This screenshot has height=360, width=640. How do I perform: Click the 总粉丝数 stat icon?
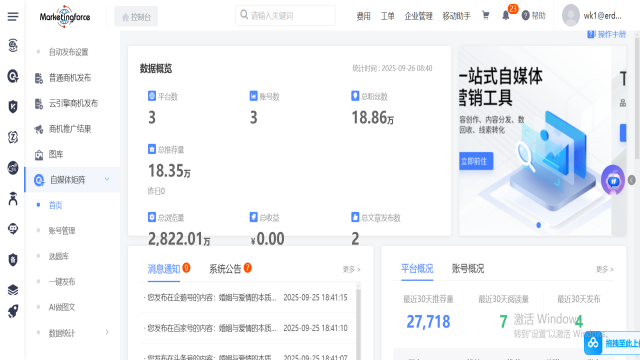pyautogui.click(x=355, y=96)
